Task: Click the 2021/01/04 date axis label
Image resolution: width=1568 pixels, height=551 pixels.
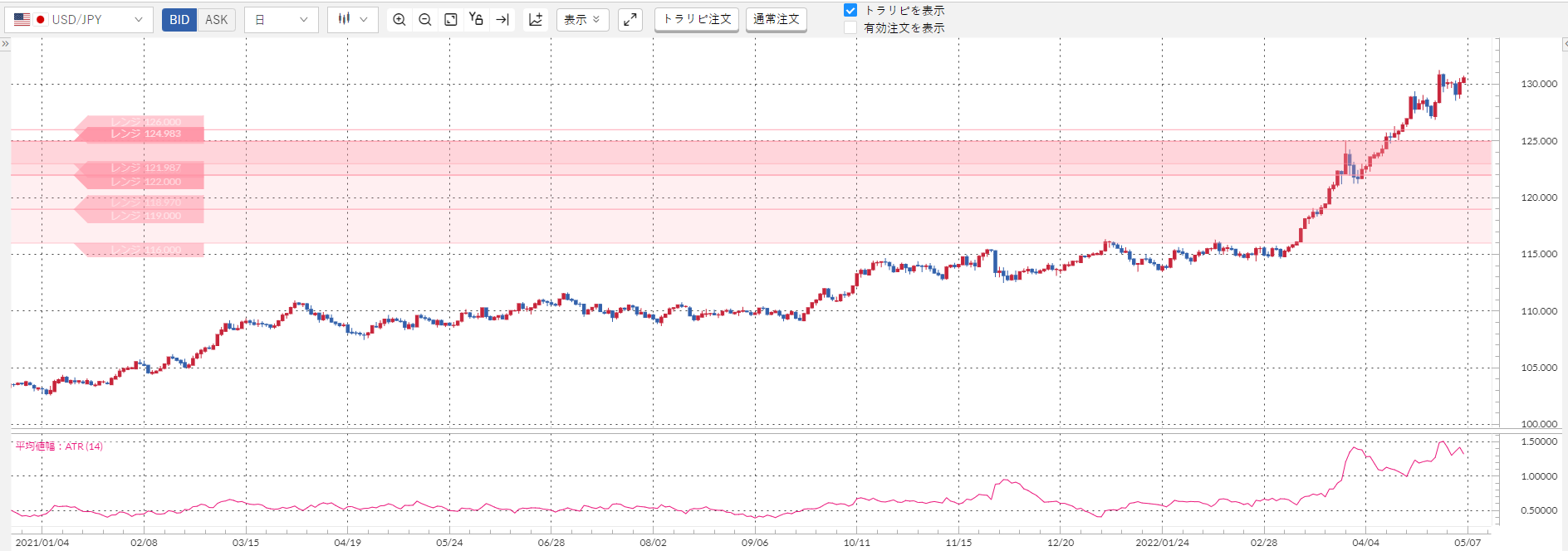Action: [x=42, y=543]
